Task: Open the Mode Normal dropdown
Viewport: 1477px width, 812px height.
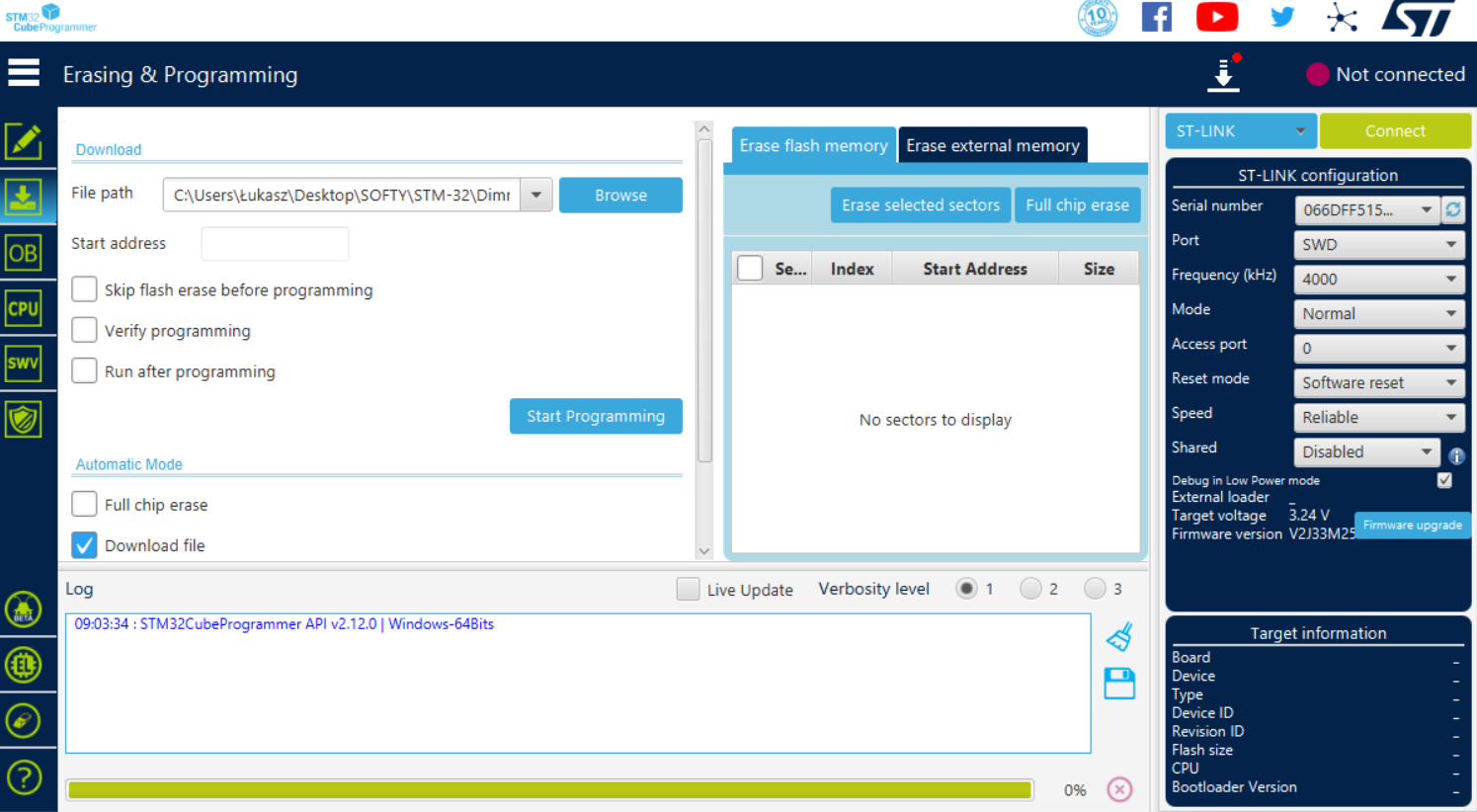Action: pos(1378,313)
